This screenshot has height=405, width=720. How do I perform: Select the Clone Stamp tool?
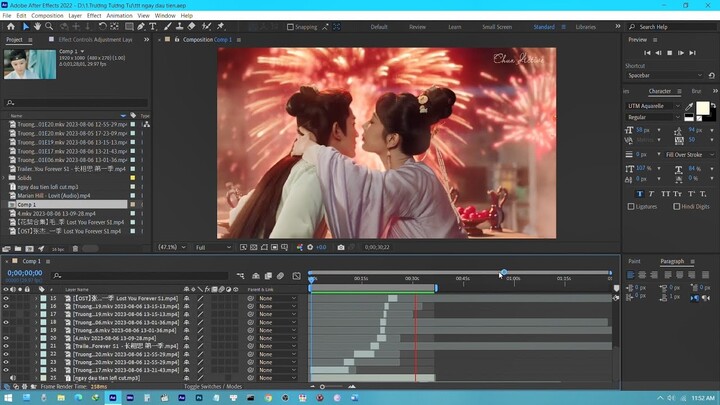point(180,27)
